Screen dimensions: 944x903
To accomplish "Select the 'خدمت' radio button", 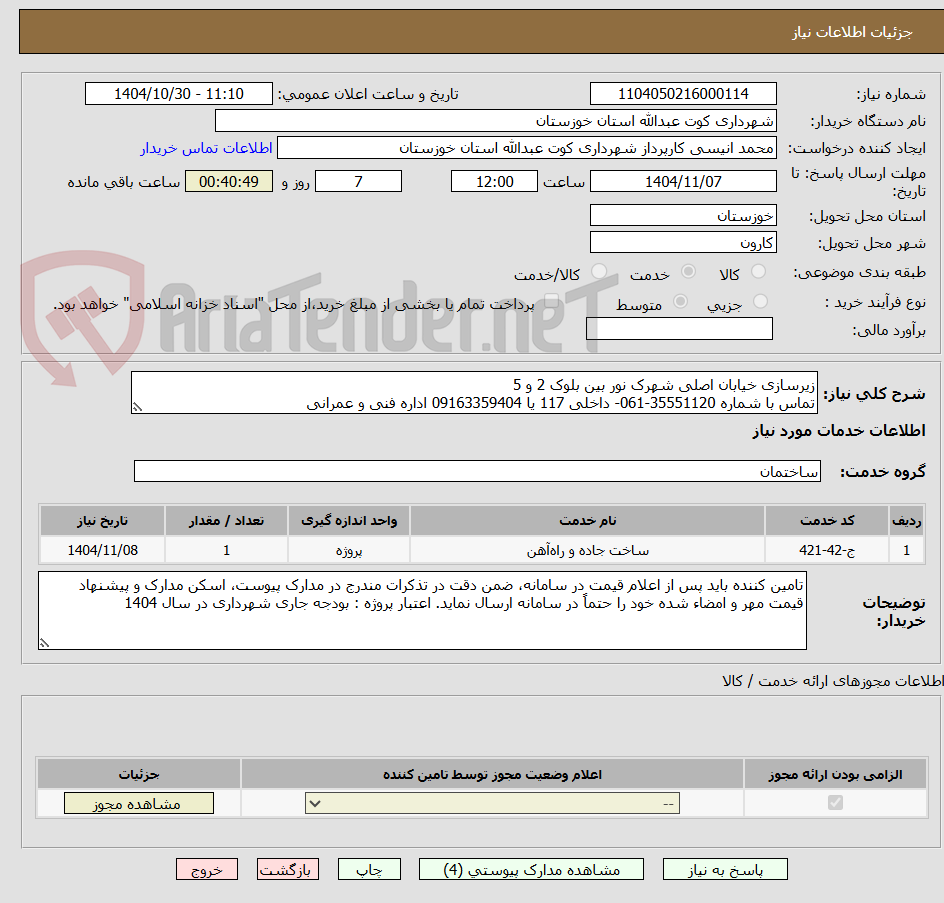I will pos(688,272).
